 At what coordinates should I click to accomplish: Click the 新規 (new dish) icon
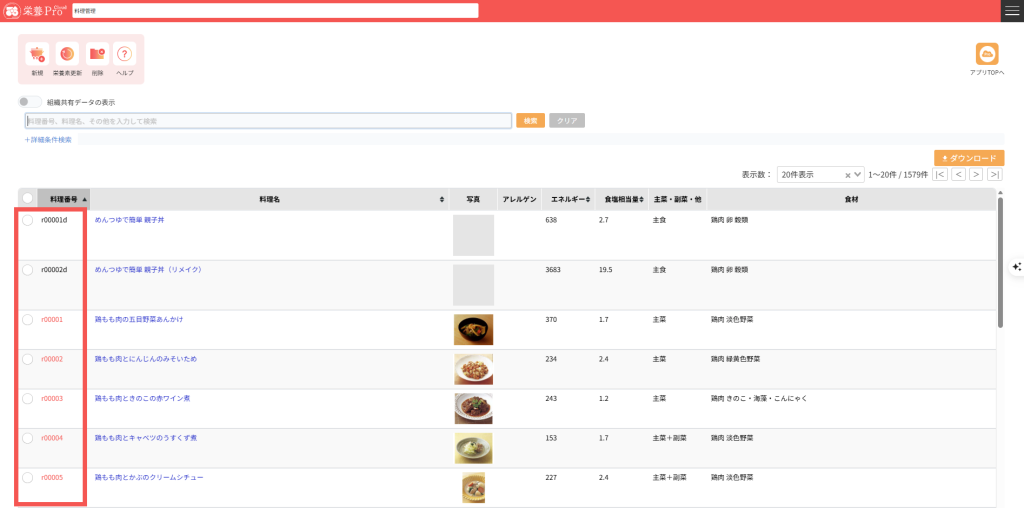click(x=37, y=55)
